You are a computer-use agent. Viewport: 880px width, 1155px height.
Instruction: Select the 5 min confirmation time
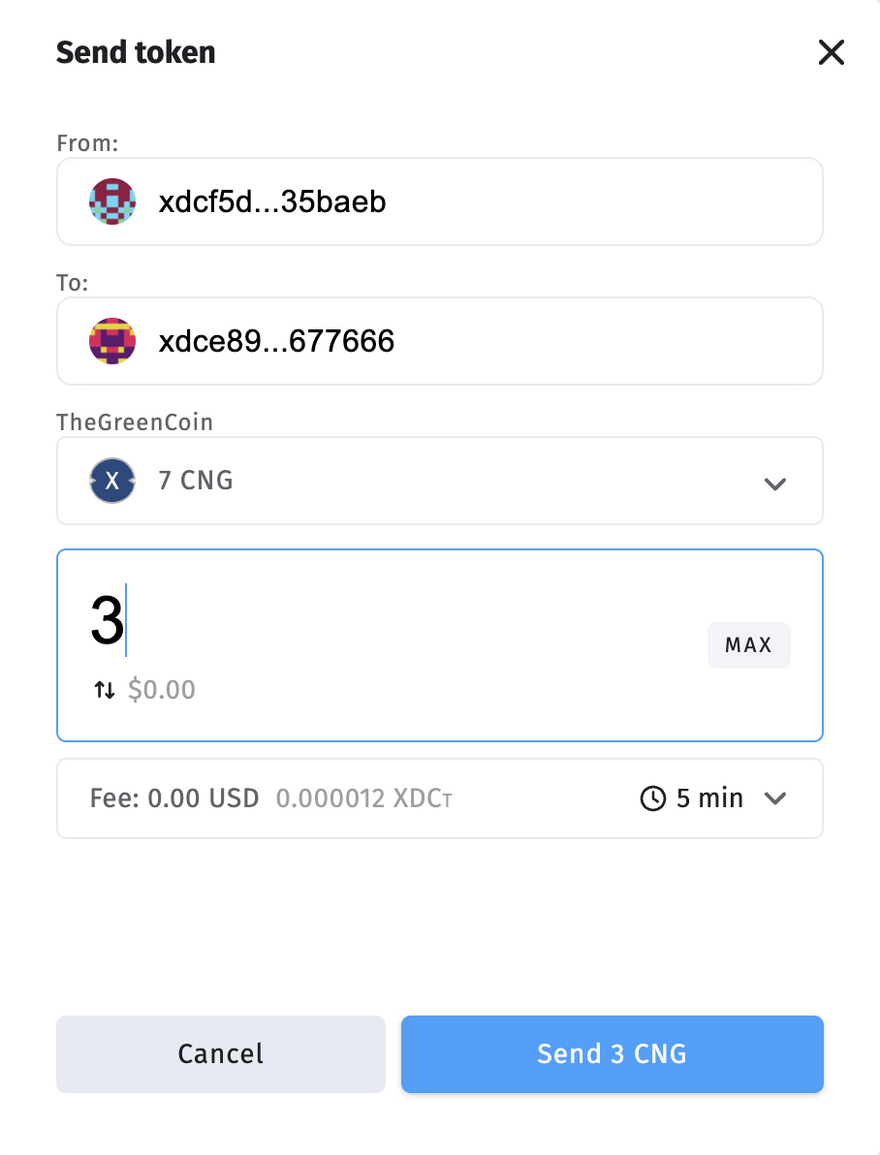tap(710, 798)
